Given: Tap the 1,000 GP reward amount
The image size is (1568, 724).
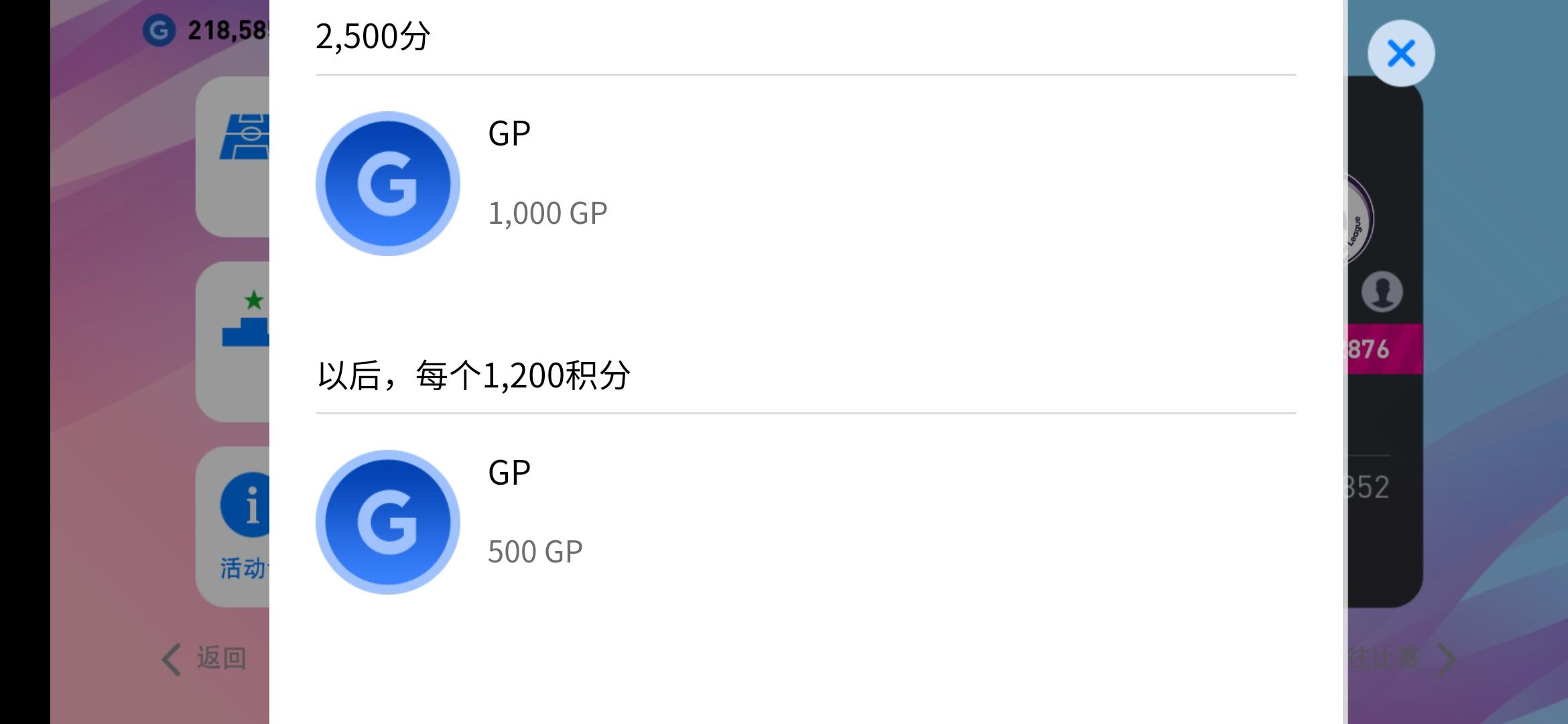Looking at the screenshot, I should click(547, 213).
